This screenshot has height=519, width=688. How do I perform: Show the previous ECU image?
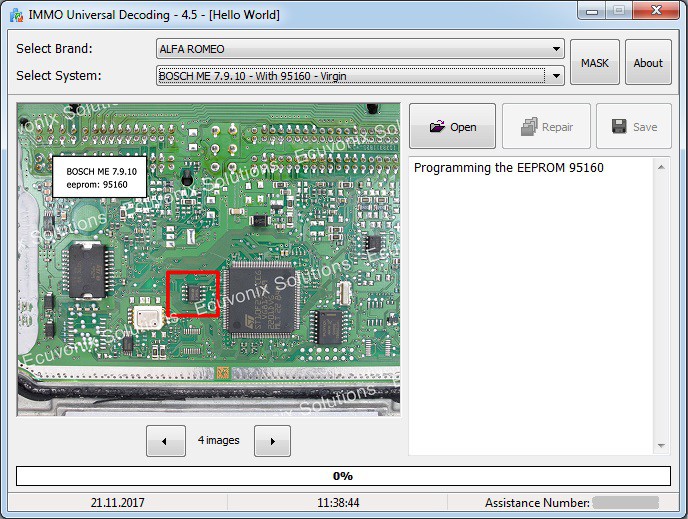(165, 441)
